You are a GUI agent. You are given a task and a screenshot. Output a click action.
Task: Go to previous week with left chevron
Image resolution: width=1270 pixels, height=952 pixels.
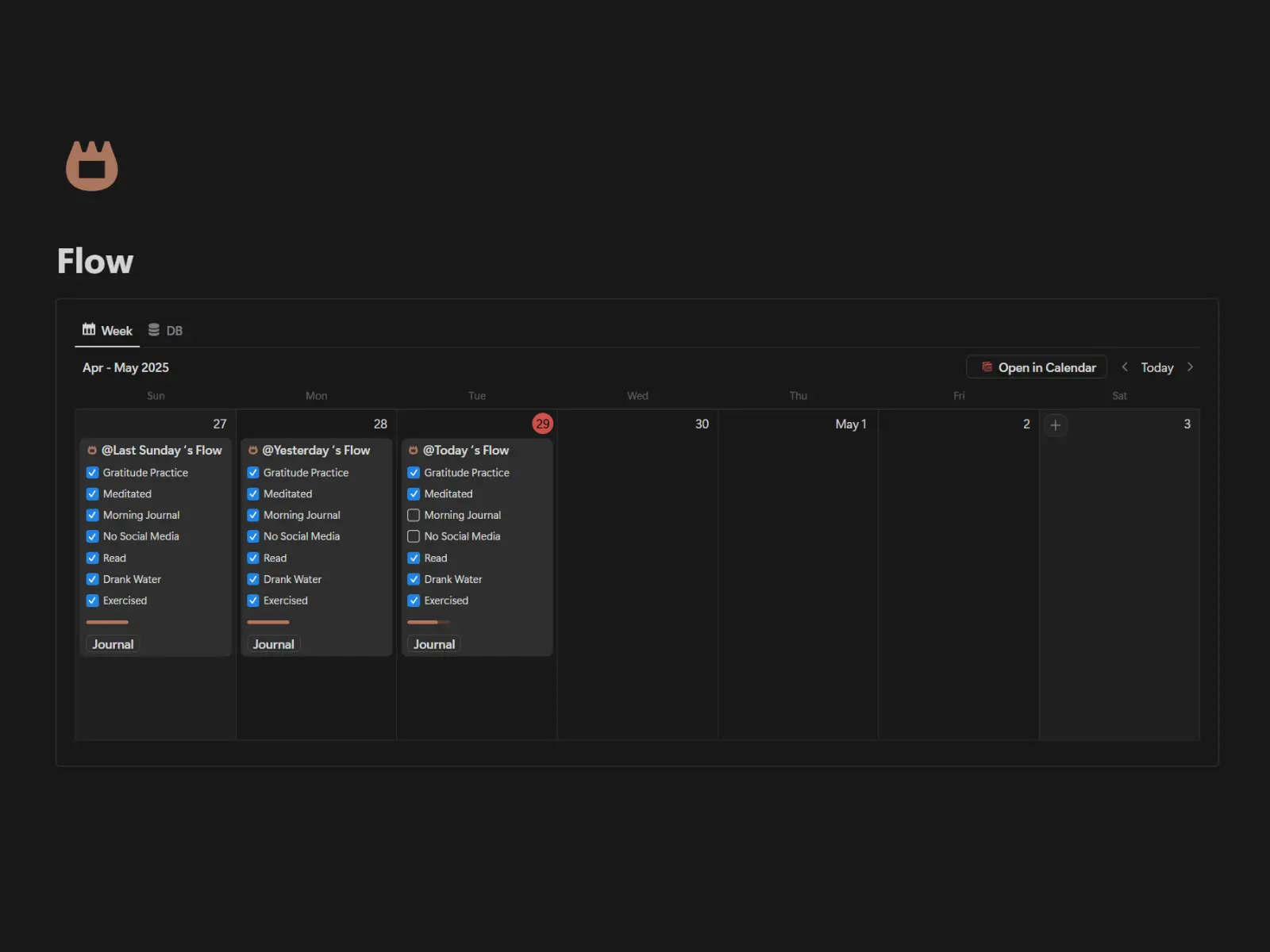pos(1124,367)
